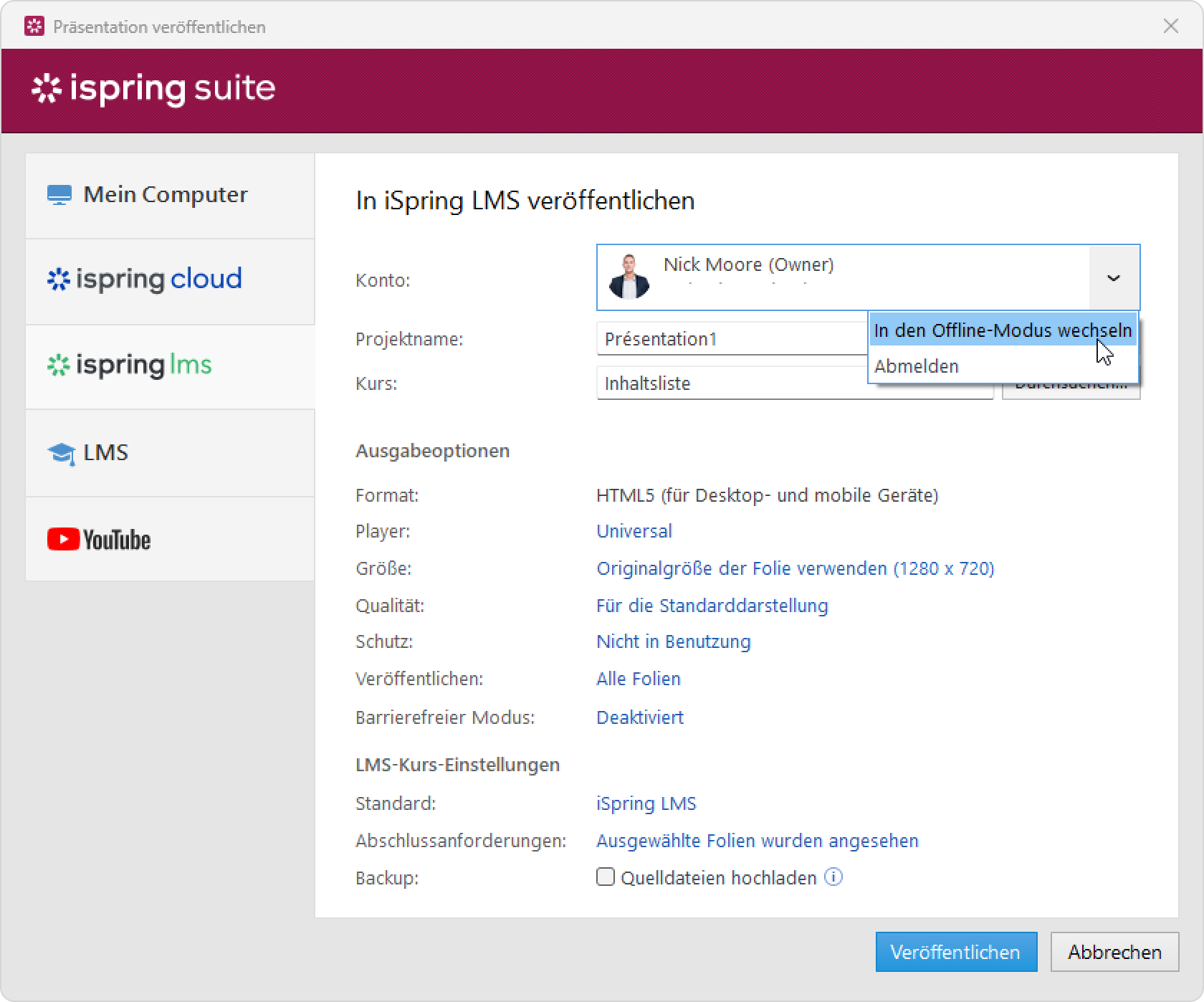The width and height of the screenshot is (1204, 1002).
Task: Choose Abmelden from the account menu
Action: 1003,366
